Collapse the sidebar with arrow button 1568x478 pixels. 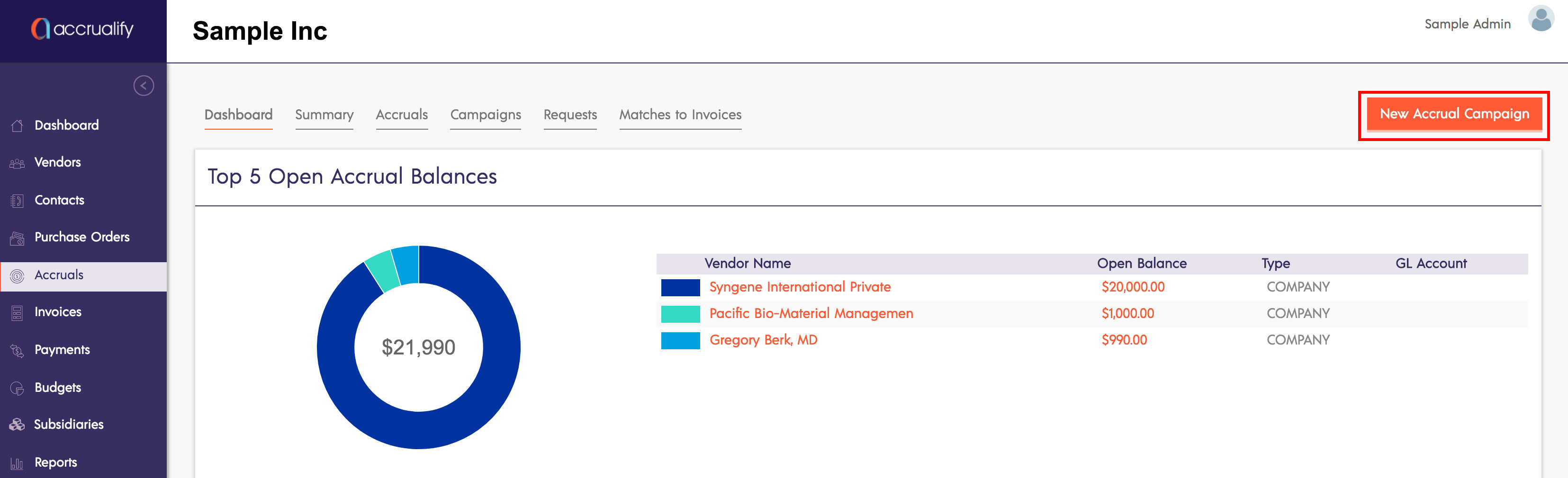(x=144, y=86)
